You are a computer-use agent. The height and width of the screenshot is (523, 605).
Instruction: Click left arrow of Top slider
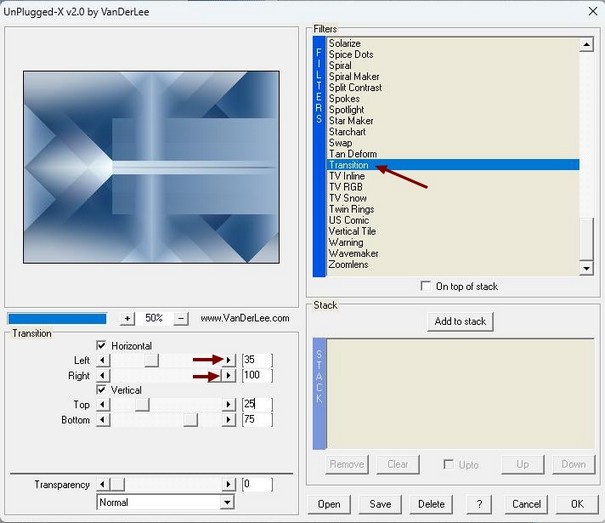coord(102,405)
